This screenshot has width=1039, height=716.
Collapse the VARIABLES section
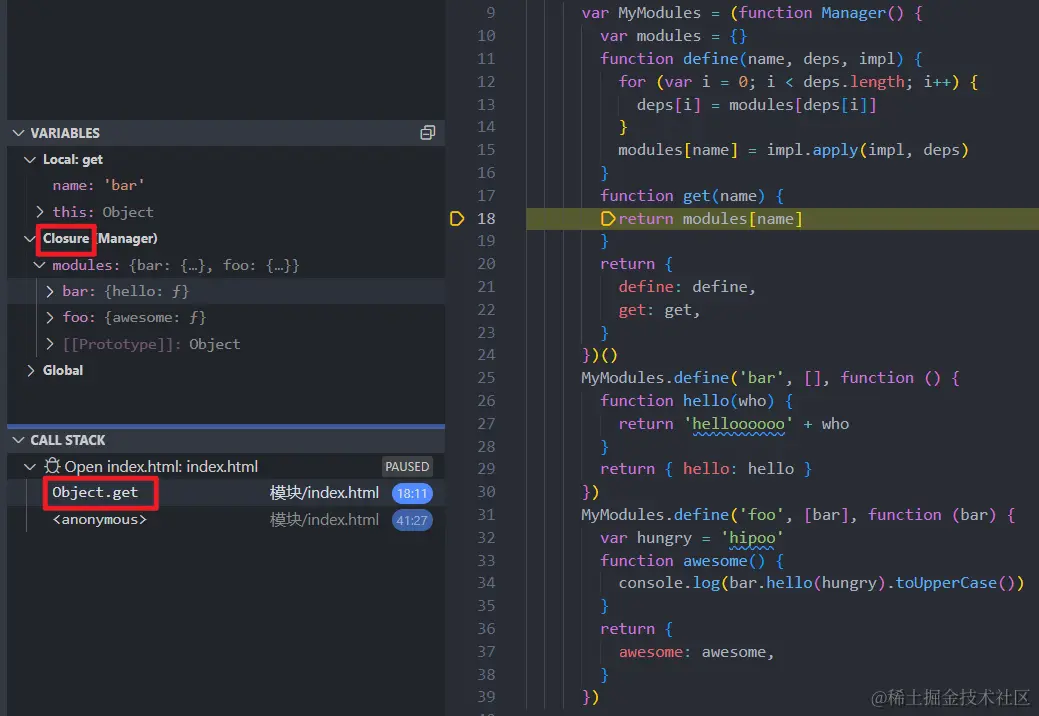point(19,133)
